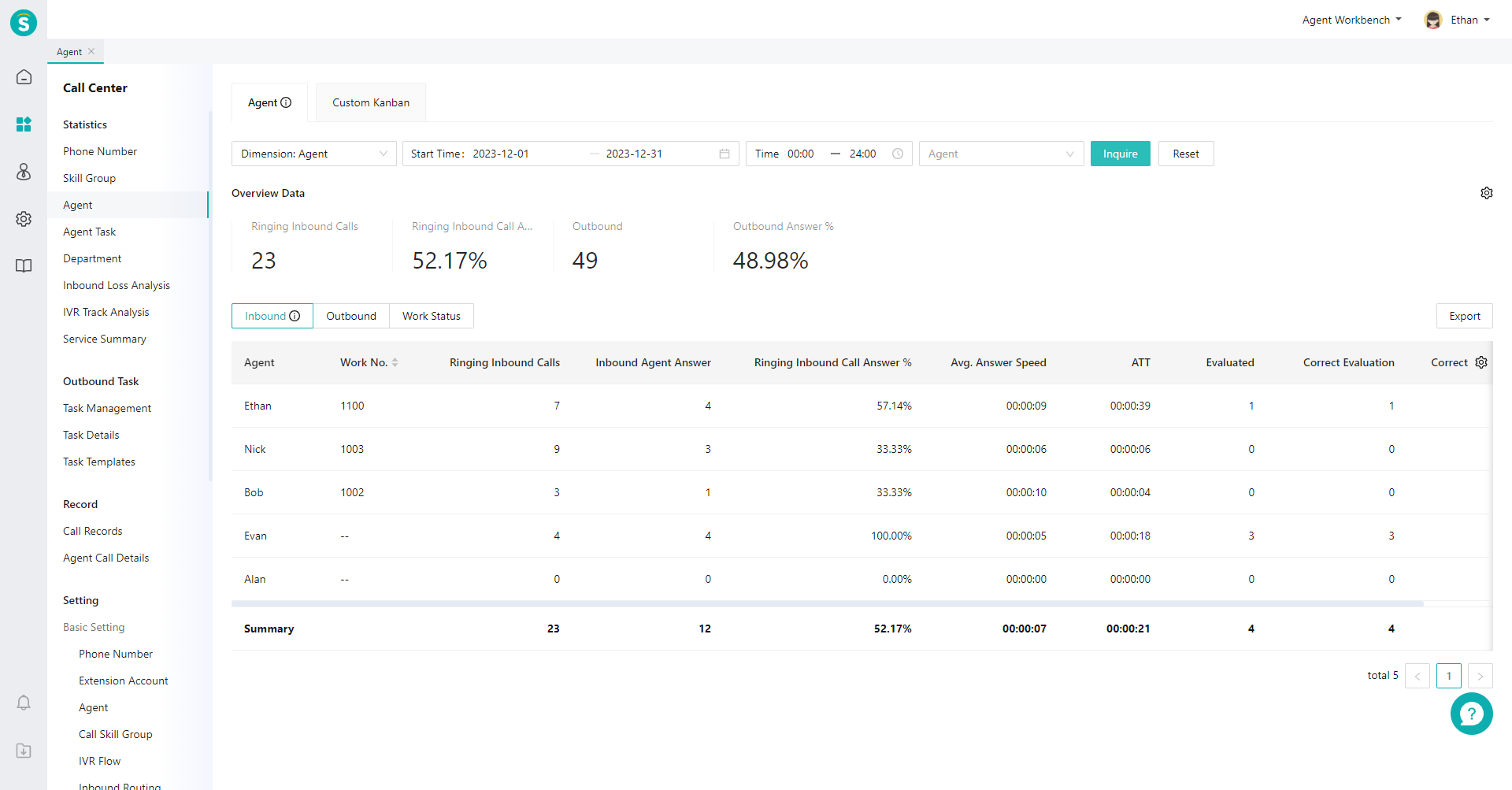Select page 1 in pagination
Viewport: 1512px width, 790px height.
pyautogui.click(x=1449, y=676)
